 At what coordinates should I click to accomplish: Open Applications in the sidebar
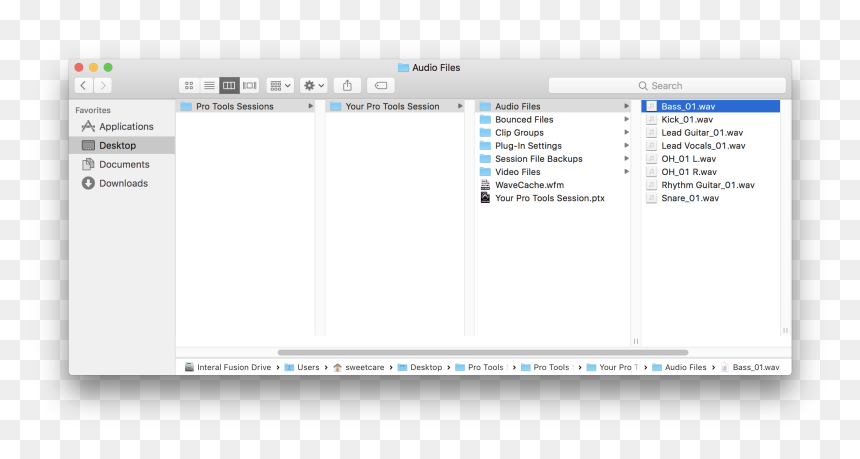(x=122, y=127)
